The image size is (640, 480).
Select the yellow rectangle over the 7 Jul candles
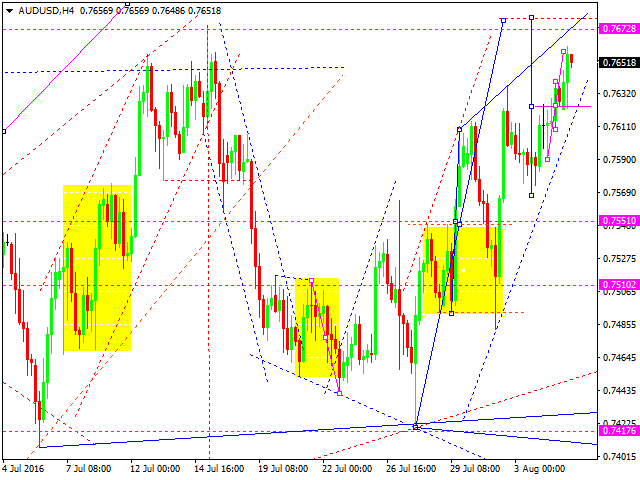tap(97, 268)
